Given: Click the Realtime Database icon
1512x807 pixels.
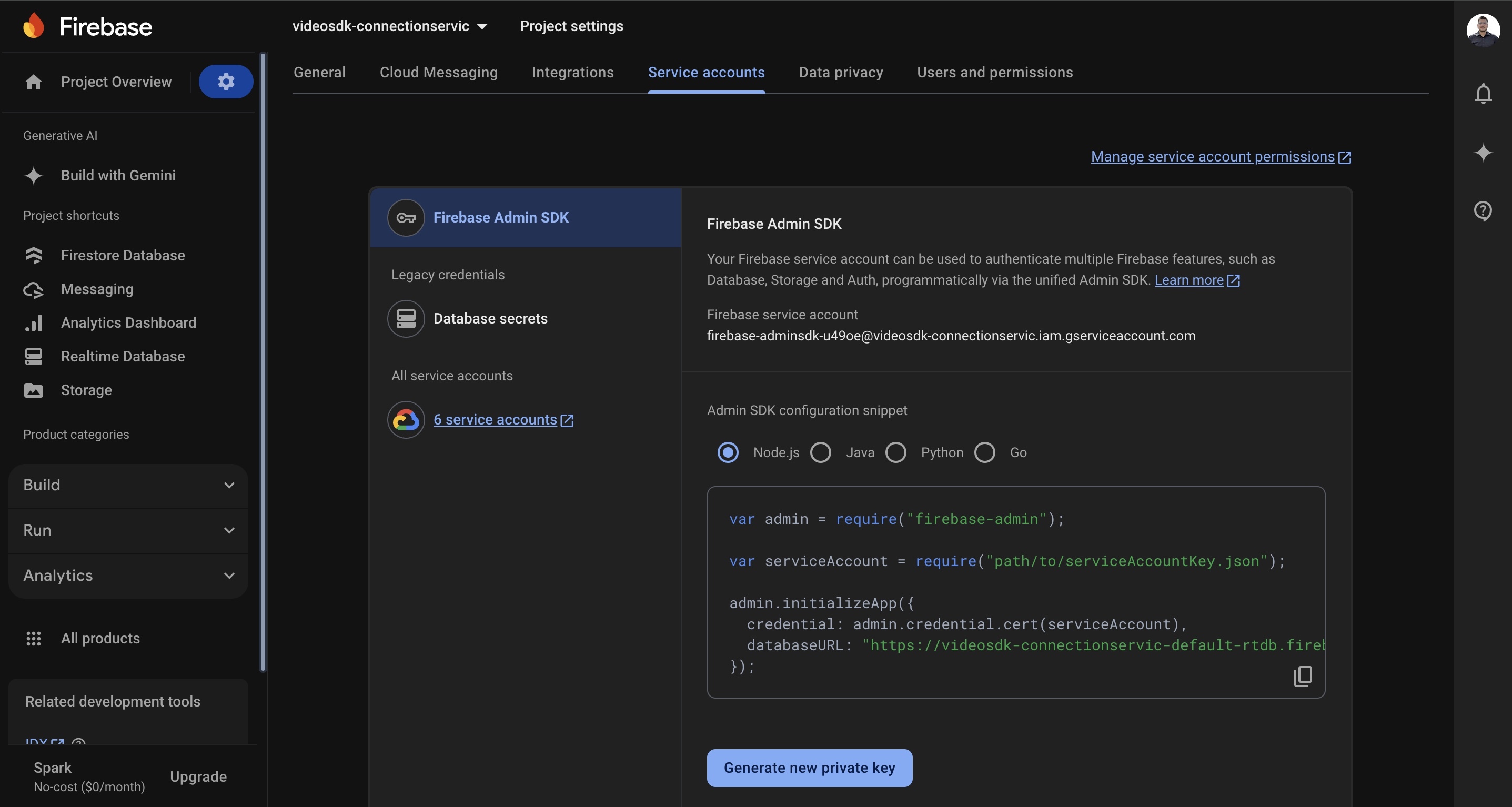Looking at the screenshot, I should pyautogui.click(x=34, y=357).
